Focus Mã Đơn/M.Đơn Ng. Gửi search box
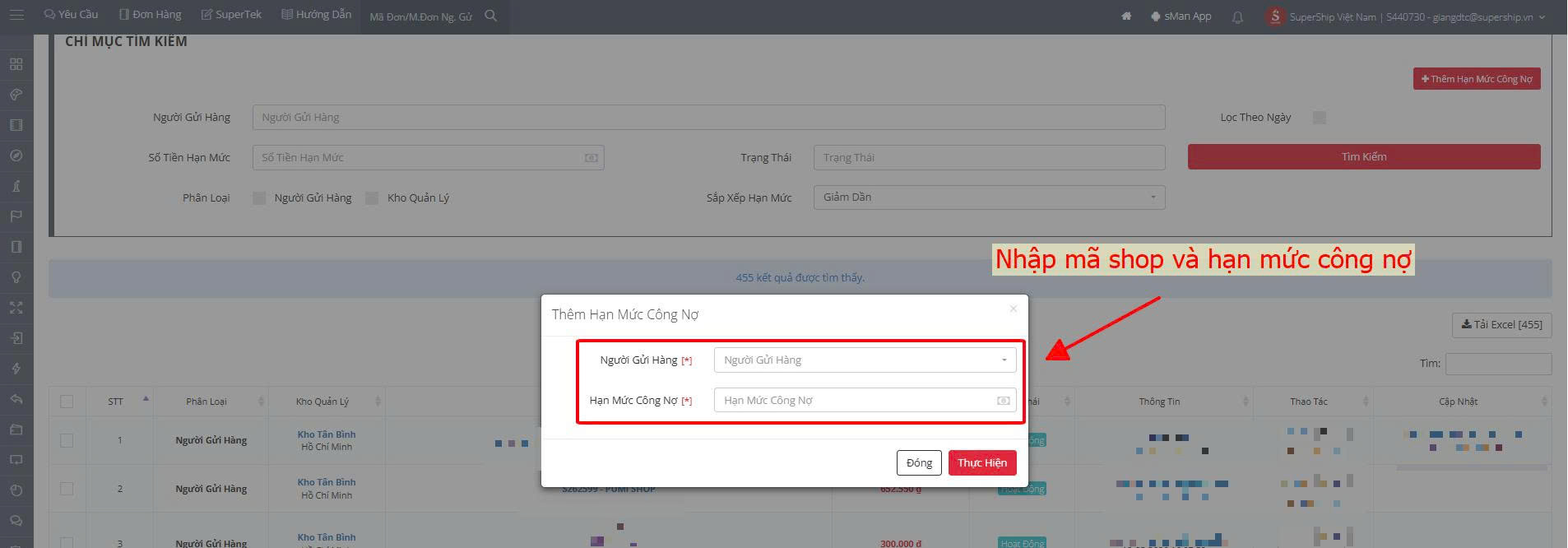The height and width of the screenshot is (548, 1568). (421, 16)
